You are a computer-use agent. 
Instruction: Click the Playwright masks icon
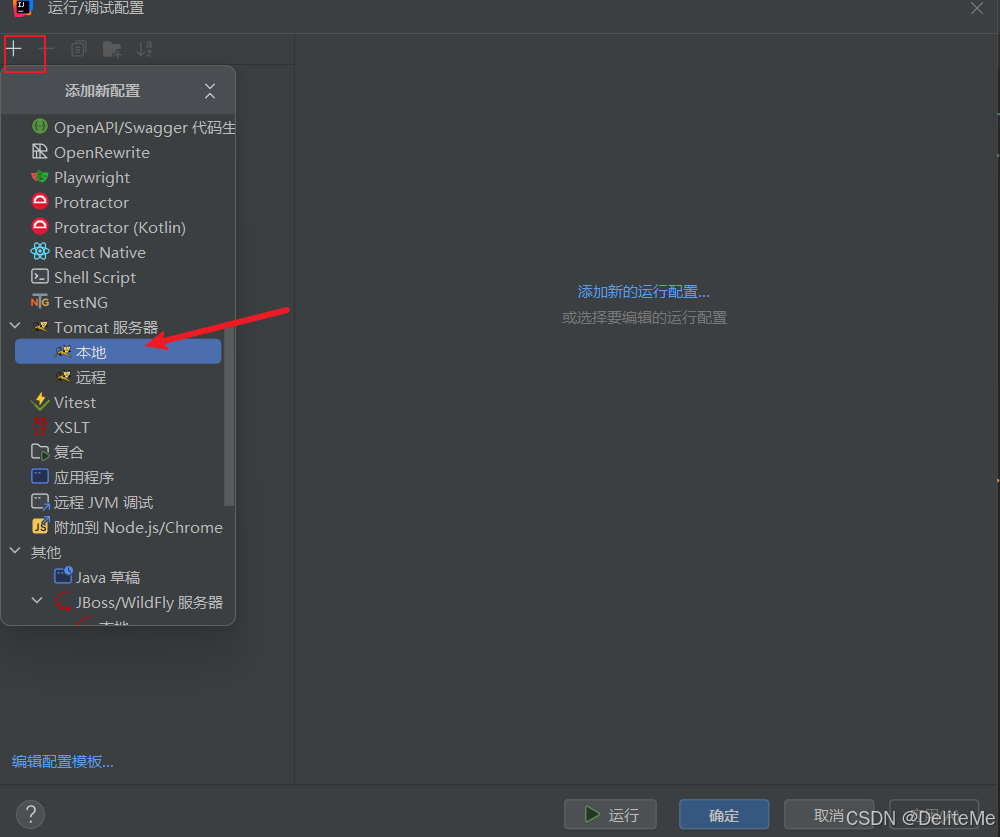[x=40, y=177]
